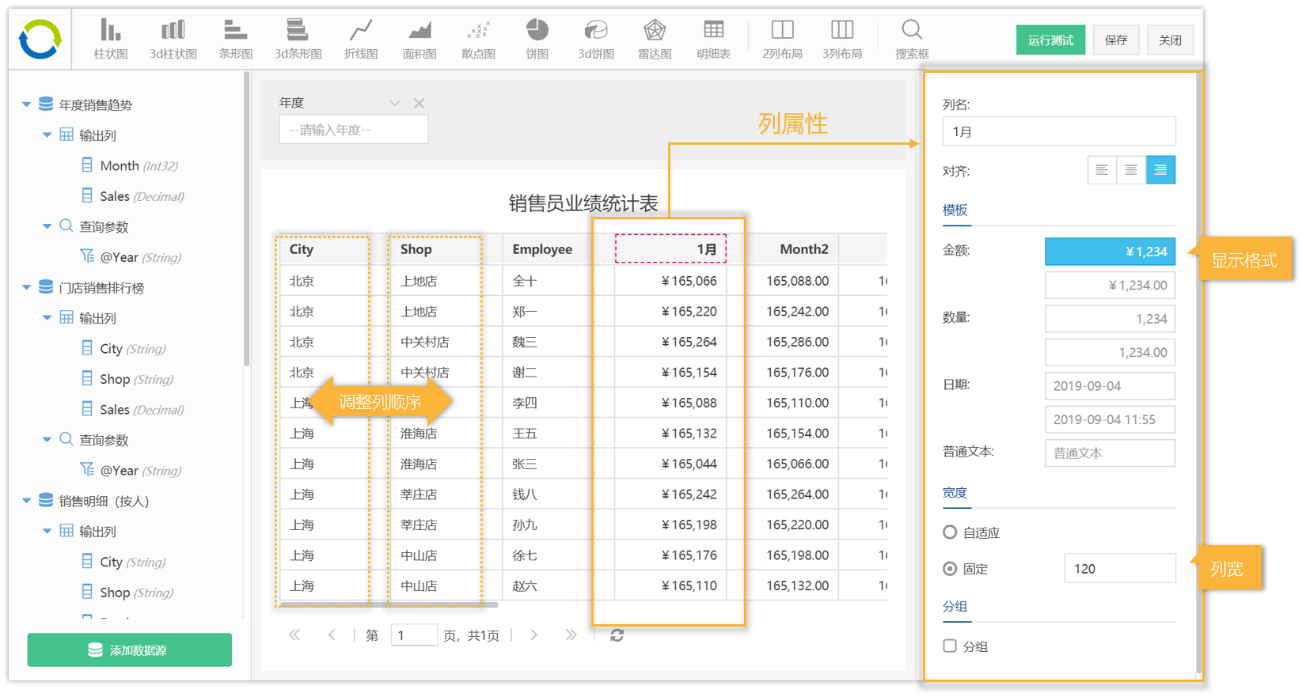Collapse the 门店销售排行榜 tree node
Image resolution: width=1302 pixels, height=697 pixels.
click(x=26, y=287)
